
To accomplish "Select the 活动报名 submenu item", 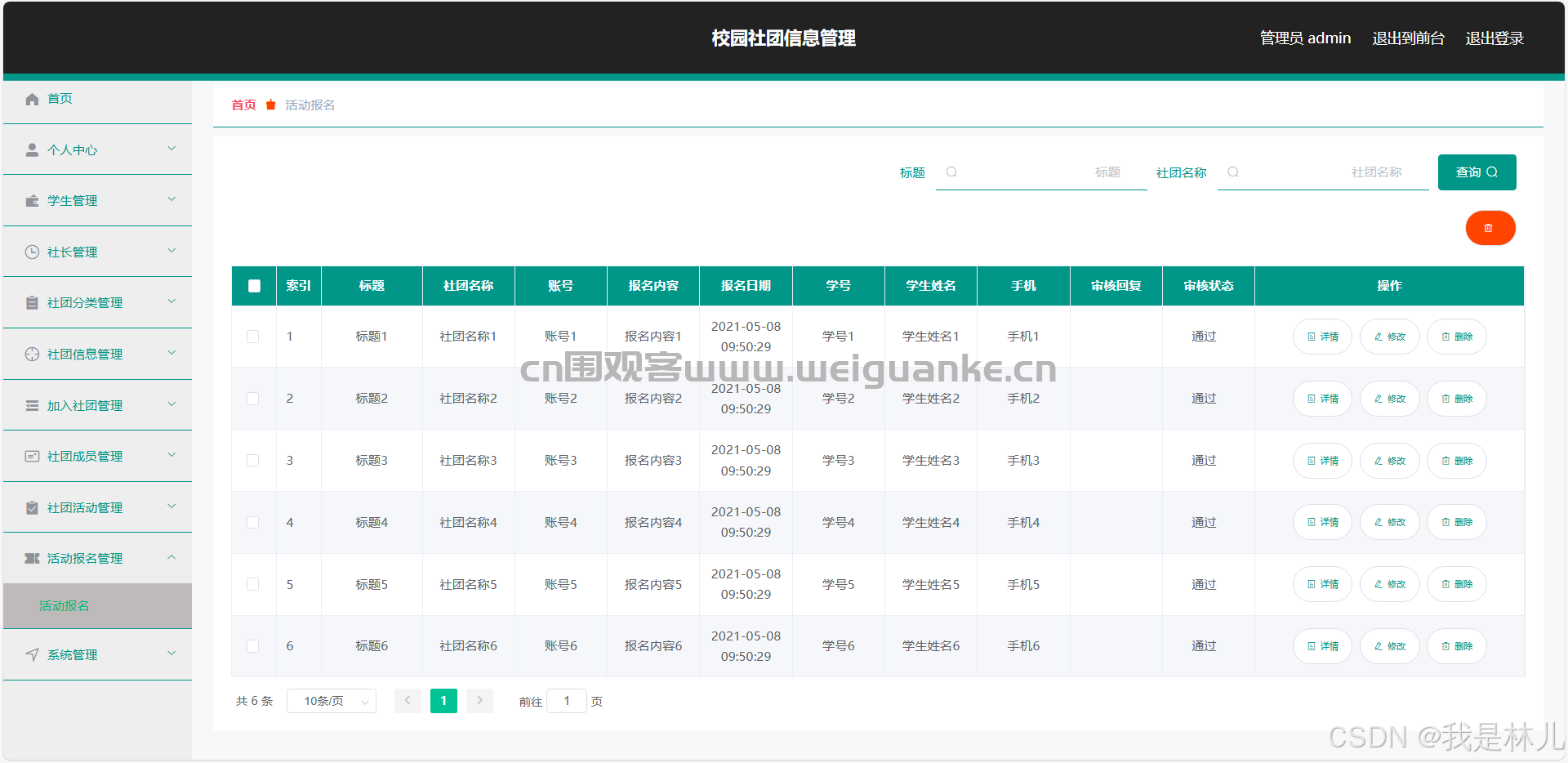I will pos(97,606).
